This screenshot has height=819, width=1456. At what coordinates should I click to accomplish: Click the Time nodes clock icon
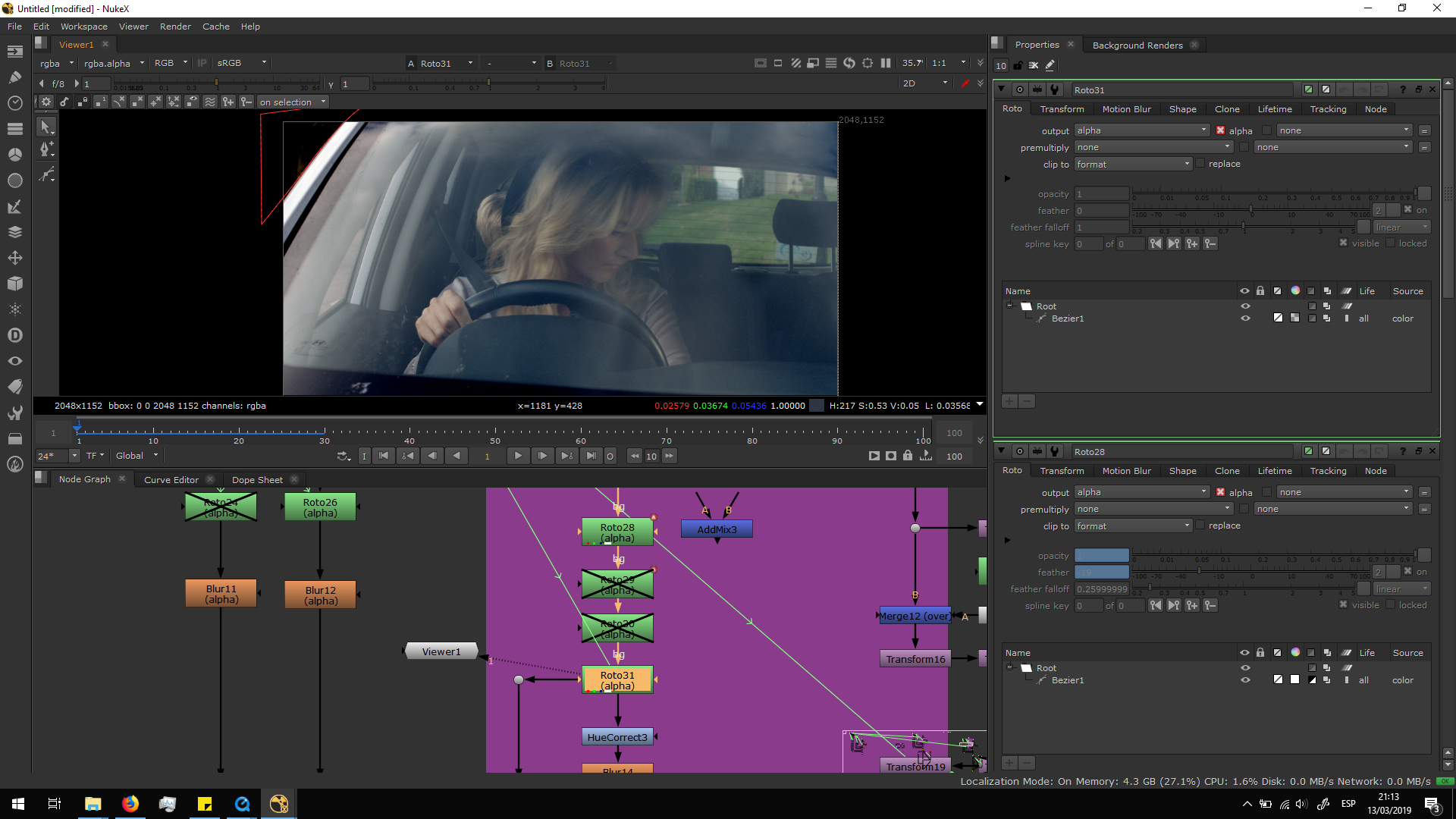point(14,102)
